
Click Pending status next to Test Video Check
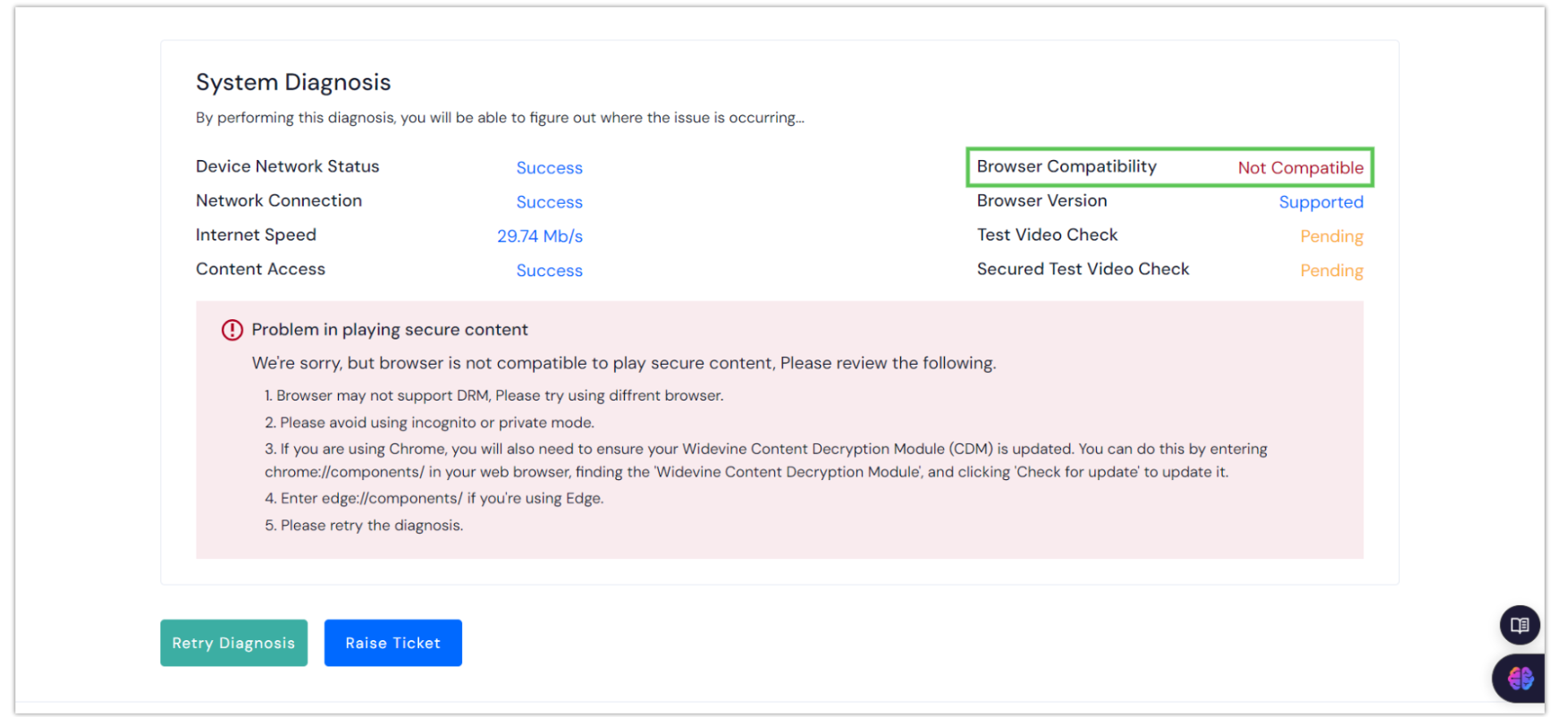[x=1331, y=236]
